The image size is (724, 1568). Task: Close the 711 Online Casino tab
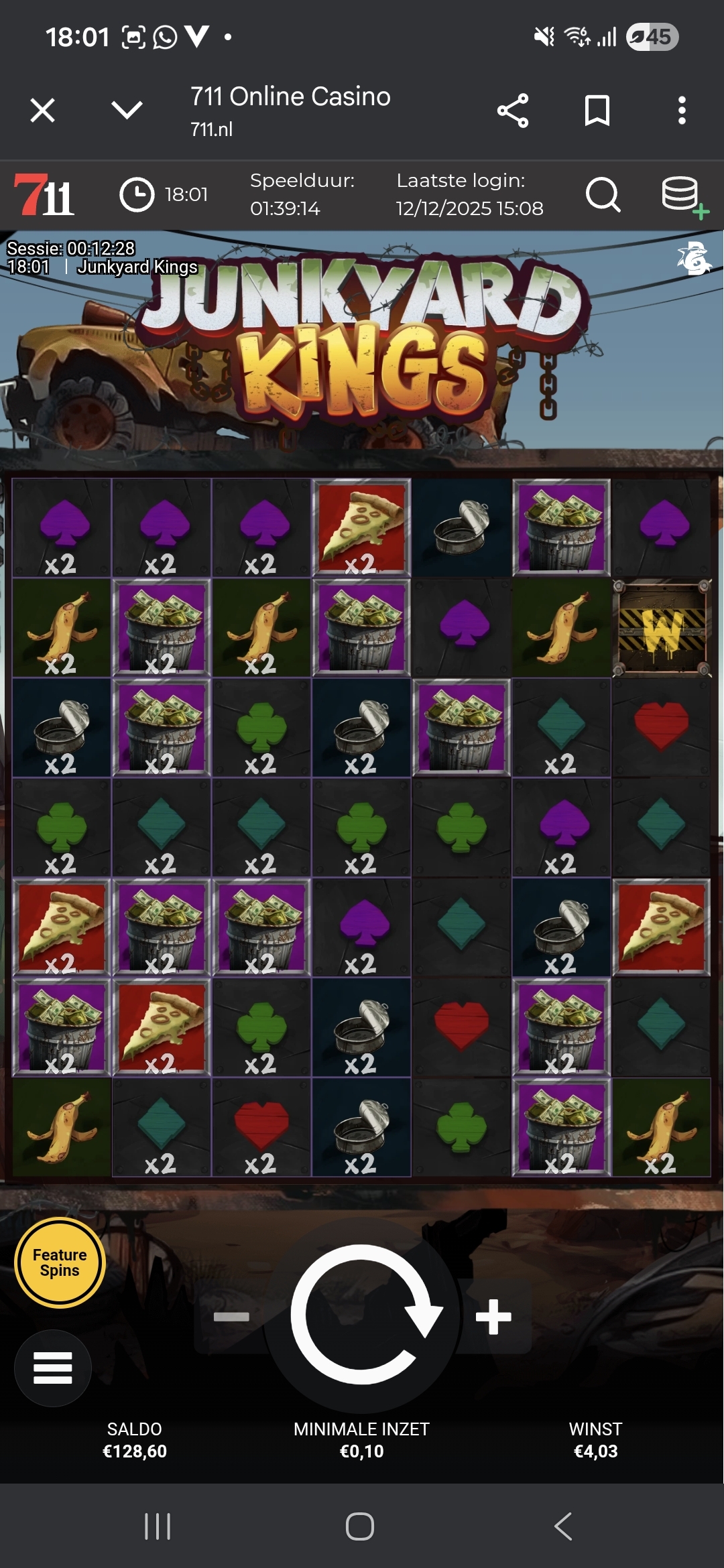(43, 111)
